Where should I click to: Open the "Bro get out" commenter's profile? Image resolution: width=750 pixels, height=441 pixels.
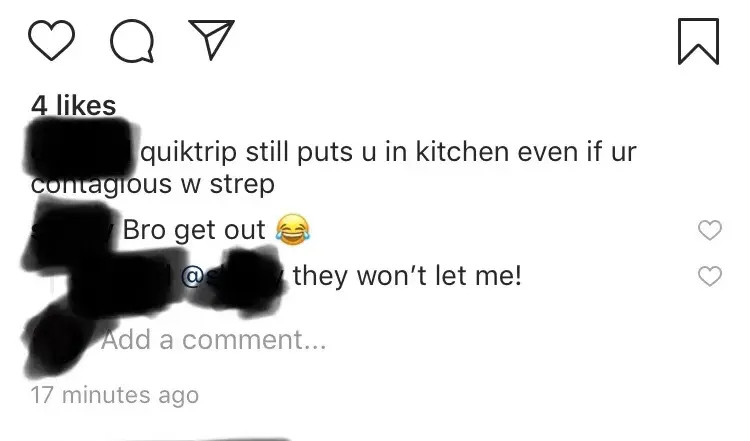[73, 231]
